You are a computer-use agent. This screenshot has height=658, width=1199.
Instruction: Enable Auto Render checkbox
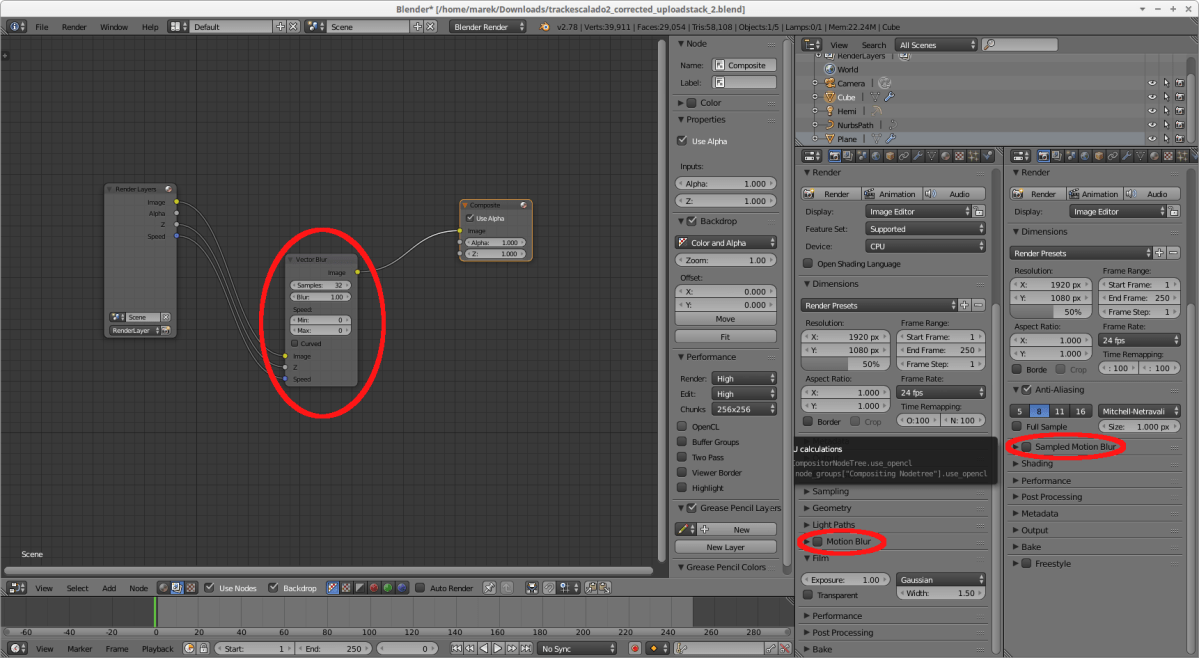point(420,588)
